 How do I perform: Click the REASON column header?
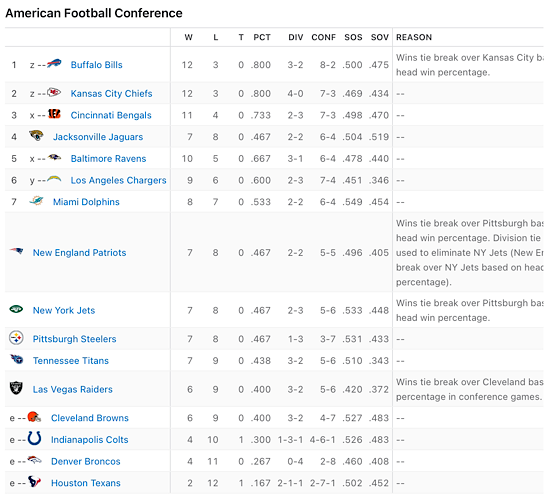point(414,37)
